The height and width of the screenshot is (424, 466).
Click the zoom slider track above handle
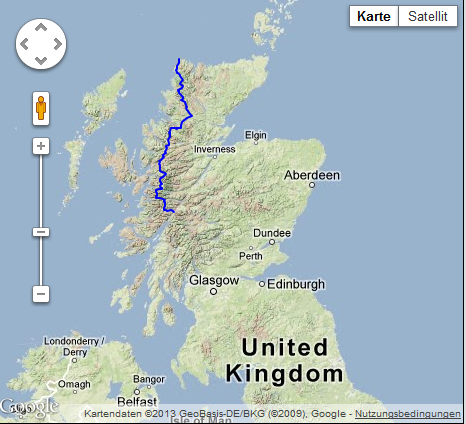point(41,191)
